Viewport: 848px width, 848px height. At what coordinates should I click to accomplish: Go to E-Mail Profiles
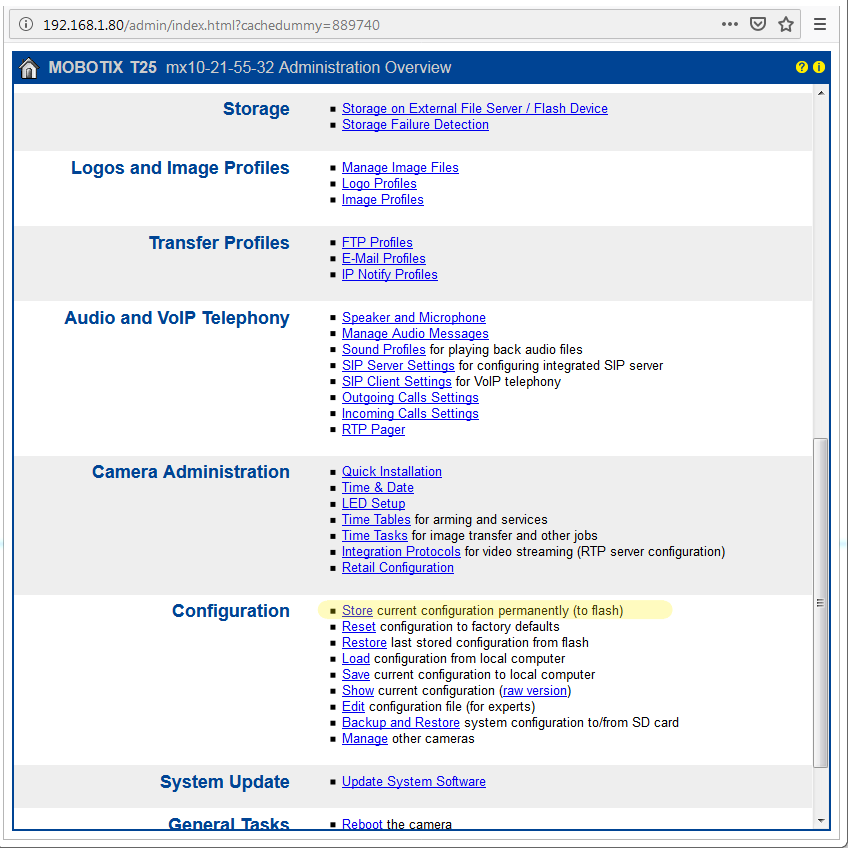point(383,258)
